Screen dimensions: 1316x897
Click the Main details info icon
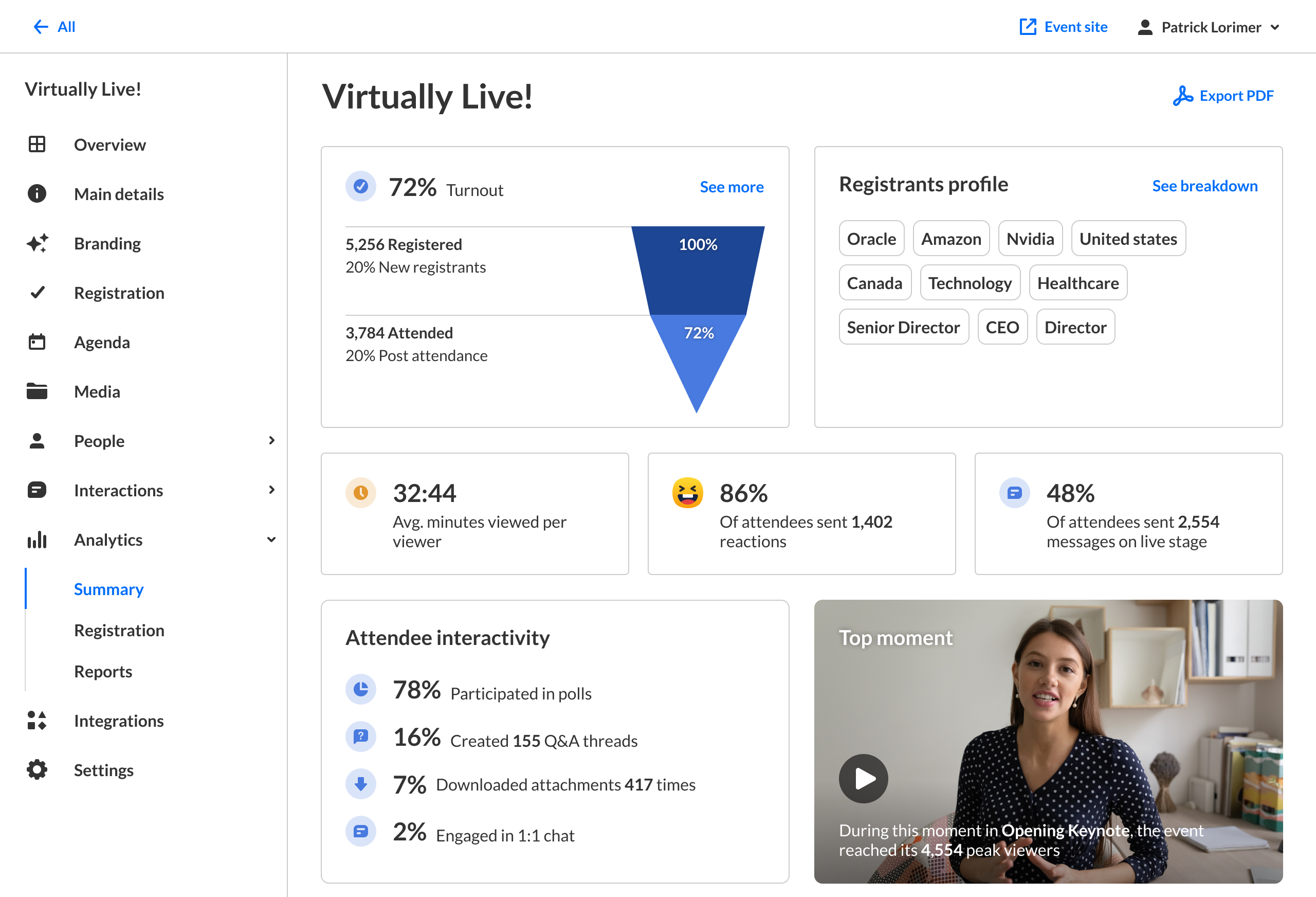click(x=37, y=194)
